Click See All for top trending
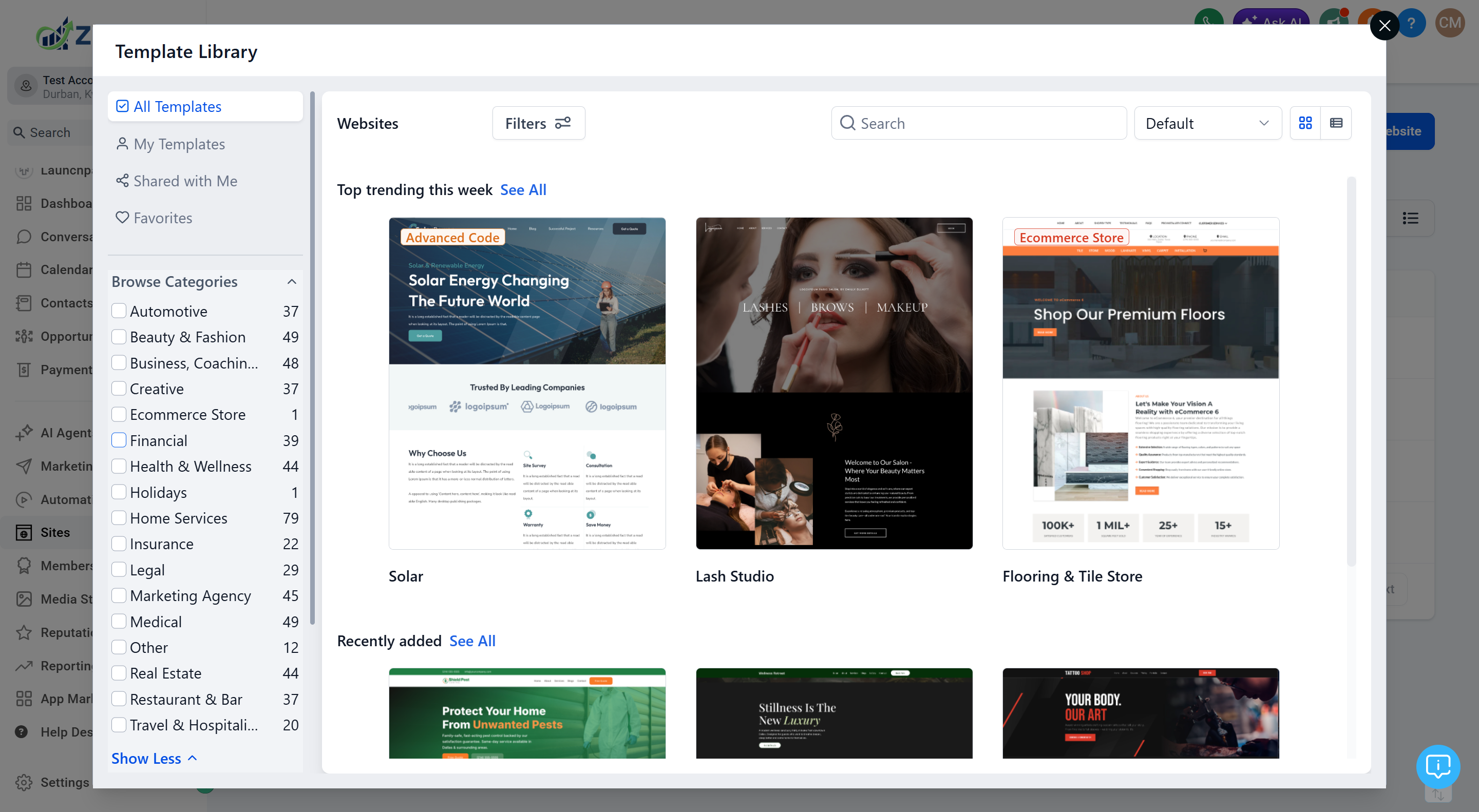This screenshot has width=1479, height=812. (523, 189)
